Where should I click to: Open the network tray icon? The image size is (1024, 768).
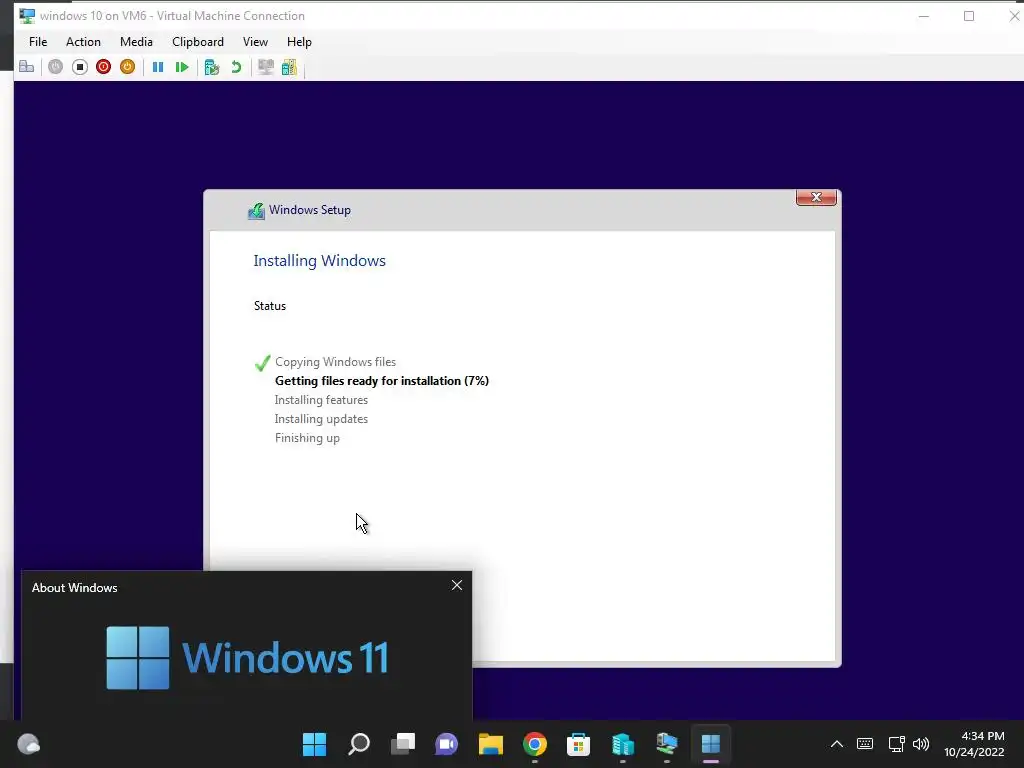click(897, 744)
